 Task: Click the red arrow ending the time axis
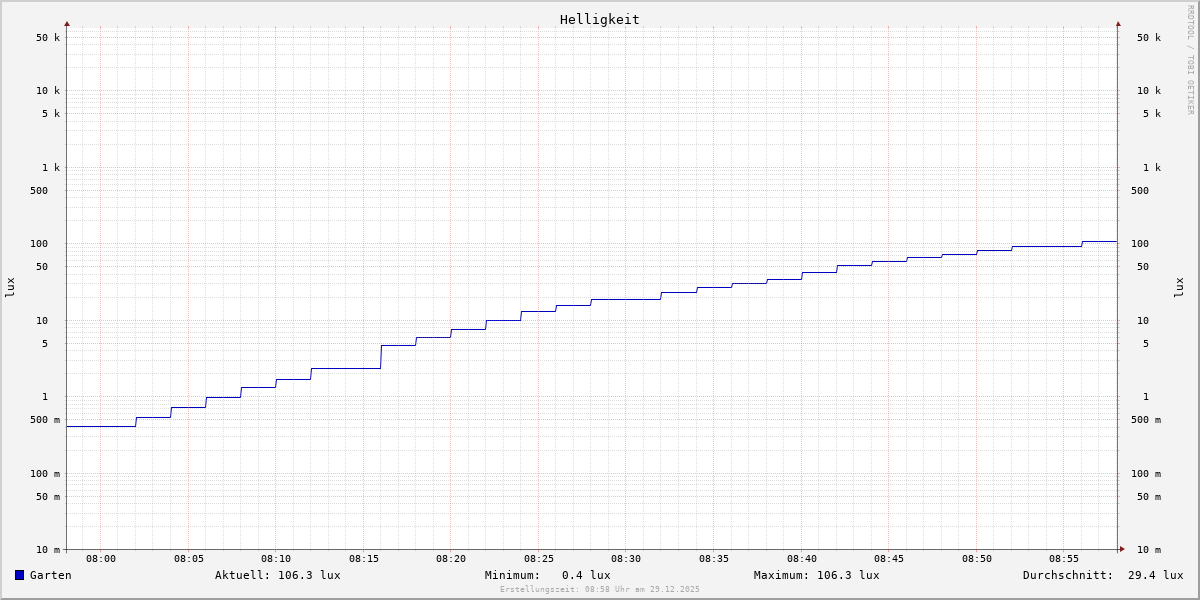[x=1122, y=549]
